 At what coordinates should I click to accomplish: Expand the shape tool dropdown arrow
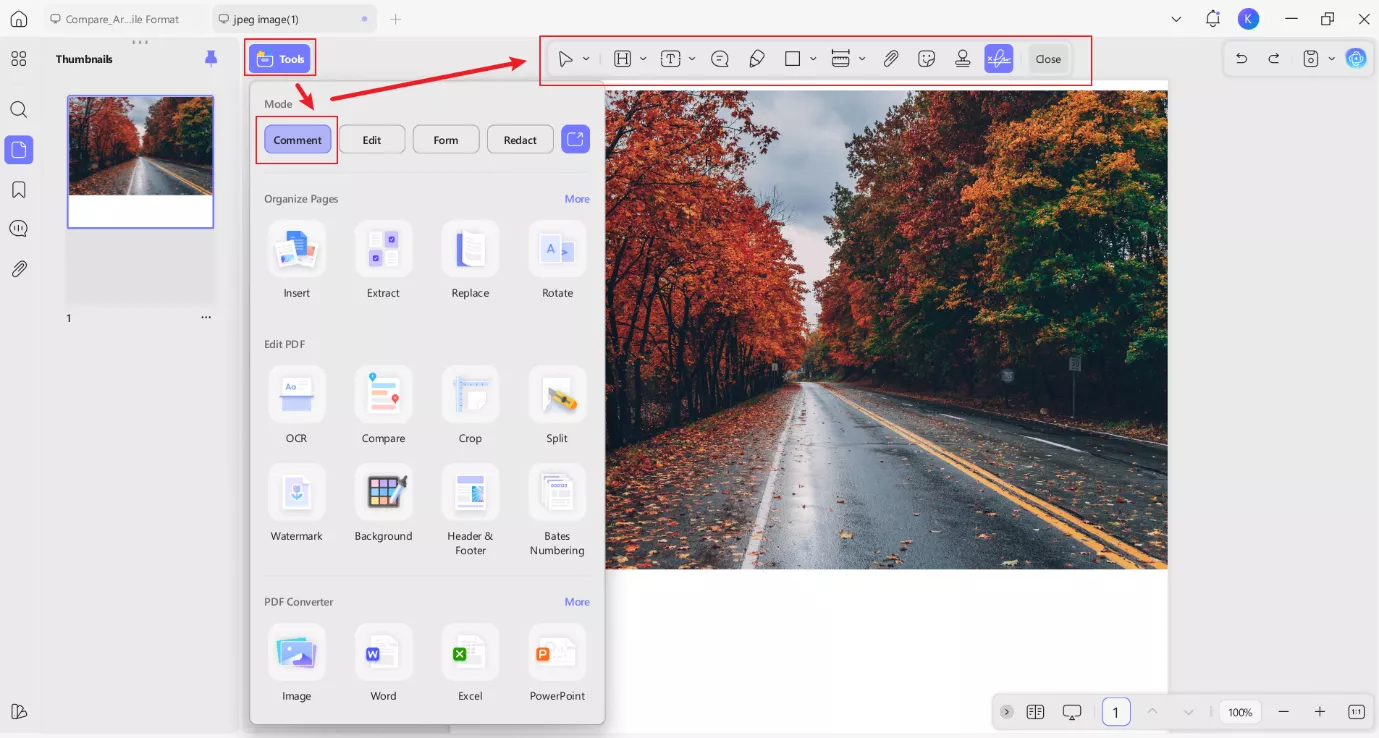click(813, 59)
